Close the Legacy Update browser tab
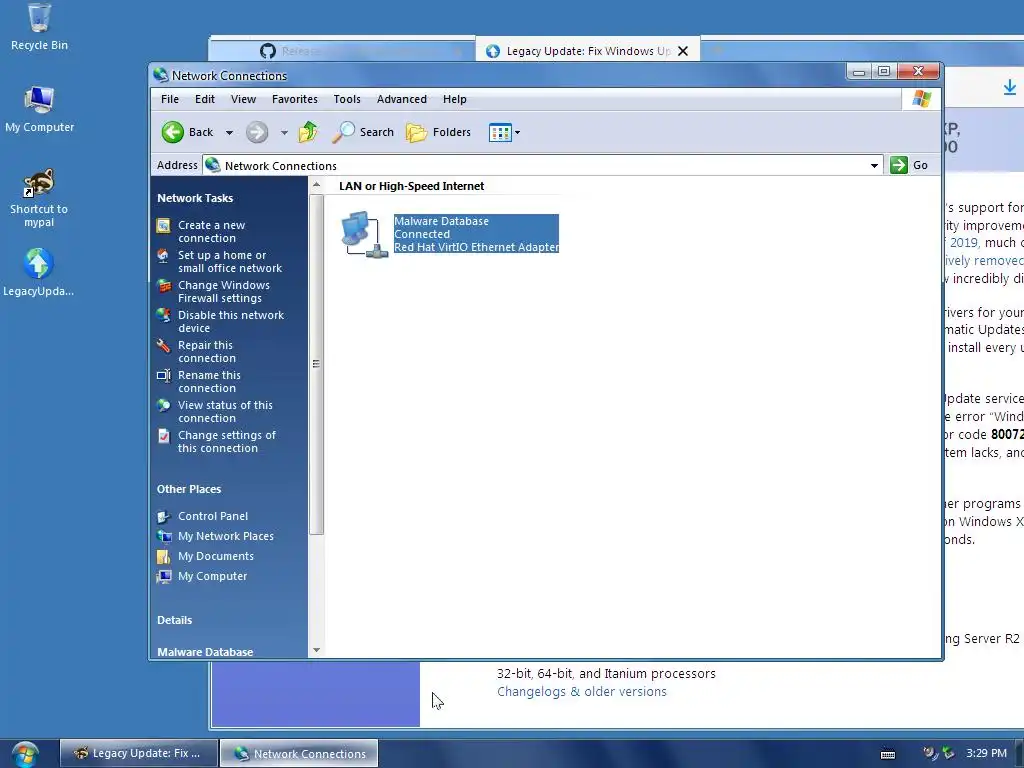Screen dimensions: 1024x768 click(682, 51)
